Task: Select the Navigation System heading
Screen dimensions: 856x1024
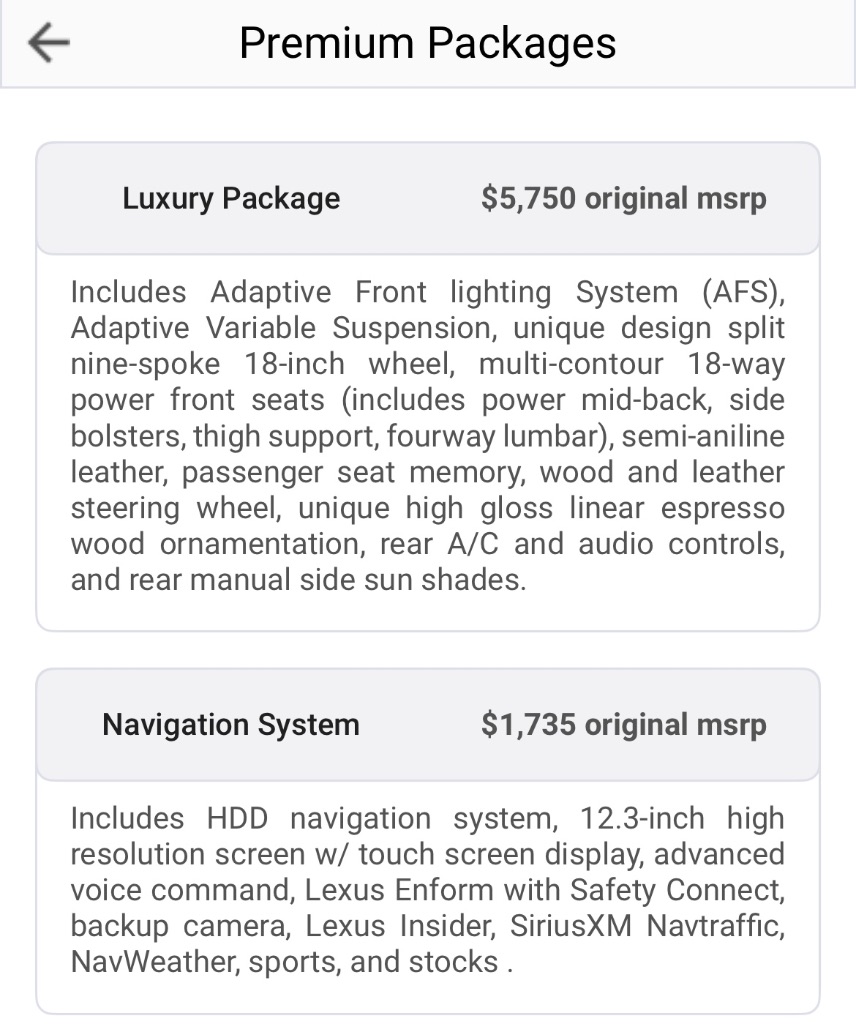Action: coord(231,724)
